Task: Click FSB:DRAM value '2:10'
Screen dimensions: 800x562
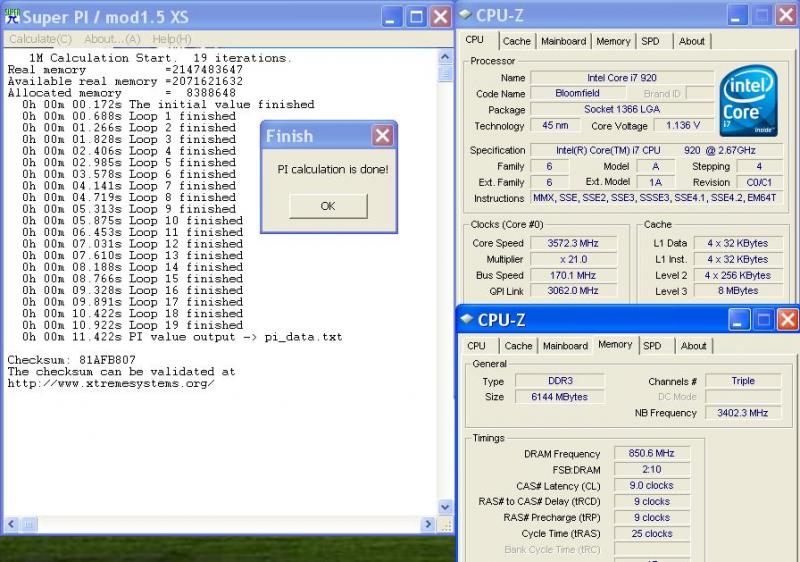Action: 652,469
